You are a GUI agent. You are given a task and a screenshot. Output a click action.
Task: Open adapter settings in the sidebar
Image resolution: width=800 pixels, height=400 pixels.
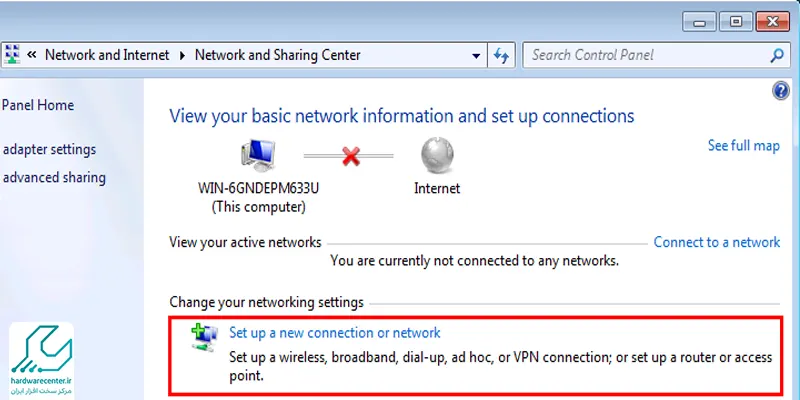tap(49, 149)
